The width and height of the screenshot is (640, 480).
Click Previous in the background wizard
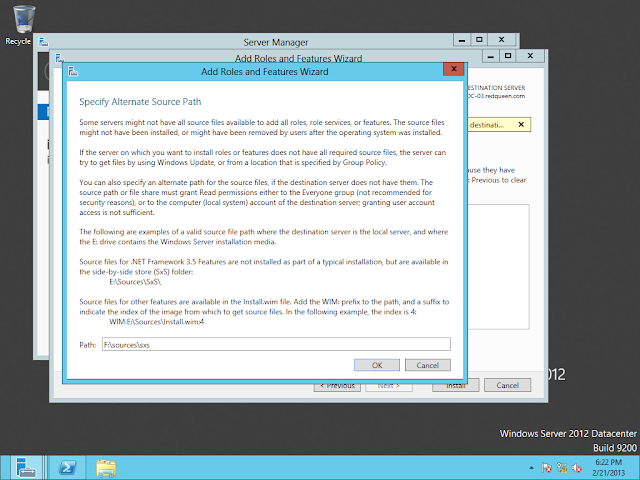pyautogui.click(x=337, y=387)
